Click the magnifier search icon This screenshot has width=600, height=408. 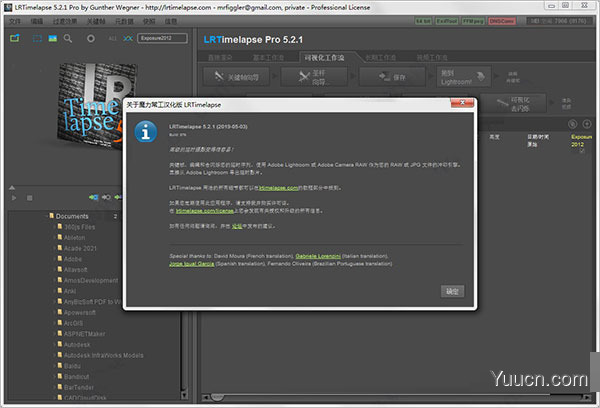68,38
